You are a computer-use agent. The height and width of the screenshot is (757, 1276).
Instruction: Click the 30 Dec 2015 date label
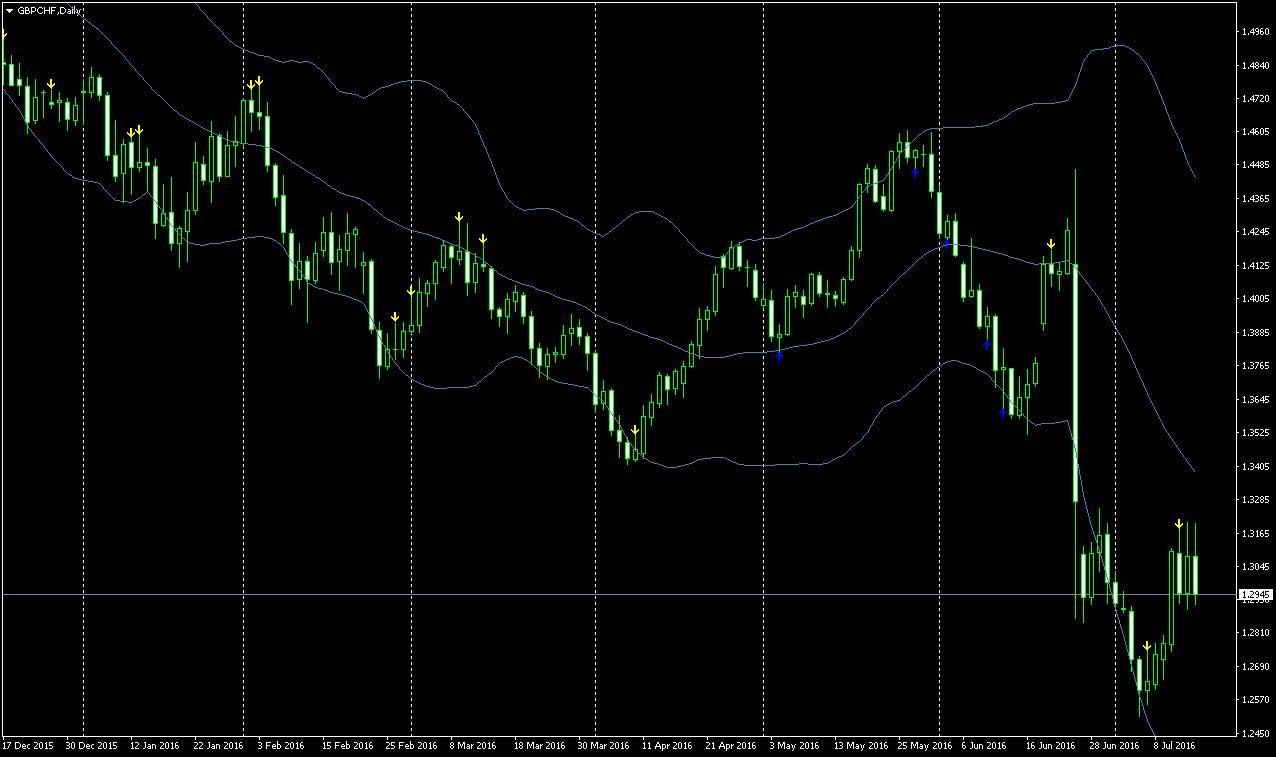tap(92, 746)
